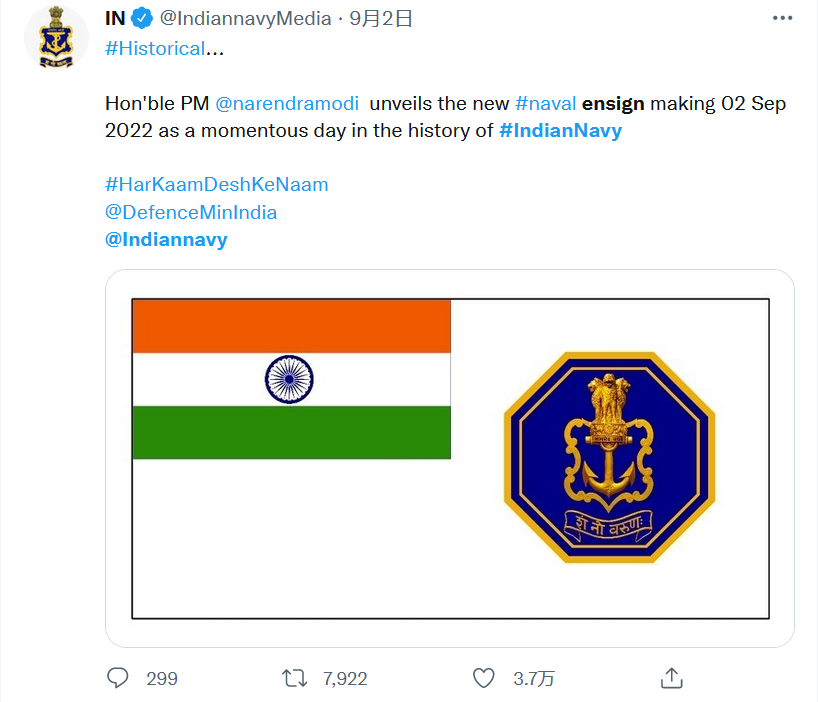Click the 299 replies count
Screen dimensions: 818x702
(161, 678)
